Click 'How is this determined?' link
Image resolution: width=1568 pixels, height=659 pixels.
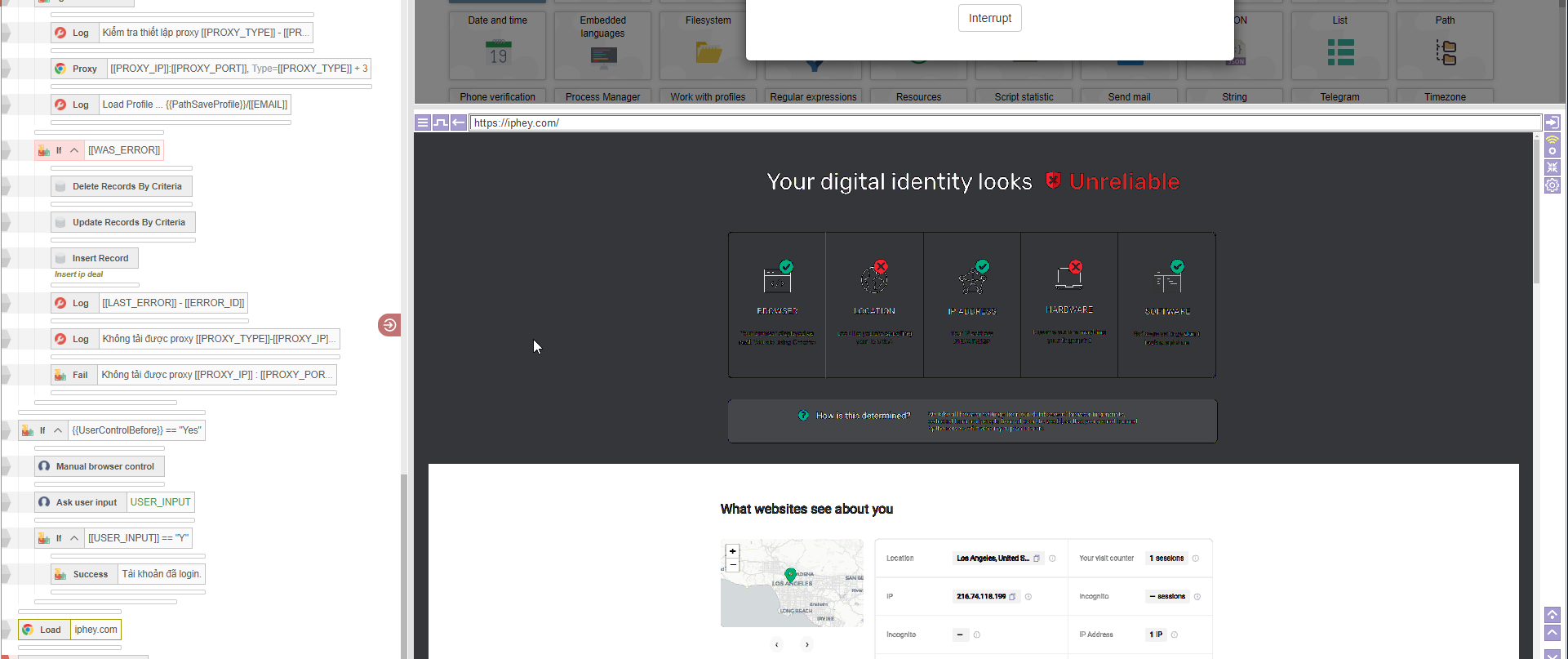point(862,416)
